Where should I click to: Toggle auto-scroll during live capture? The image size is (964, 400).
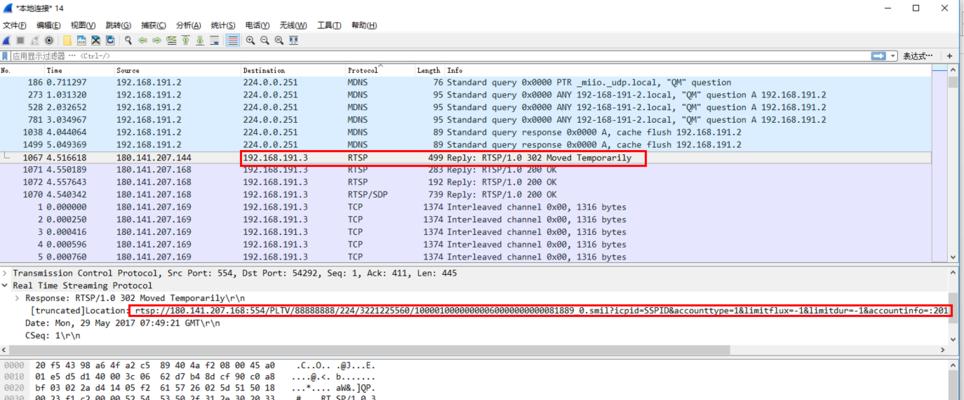(215, 41)
